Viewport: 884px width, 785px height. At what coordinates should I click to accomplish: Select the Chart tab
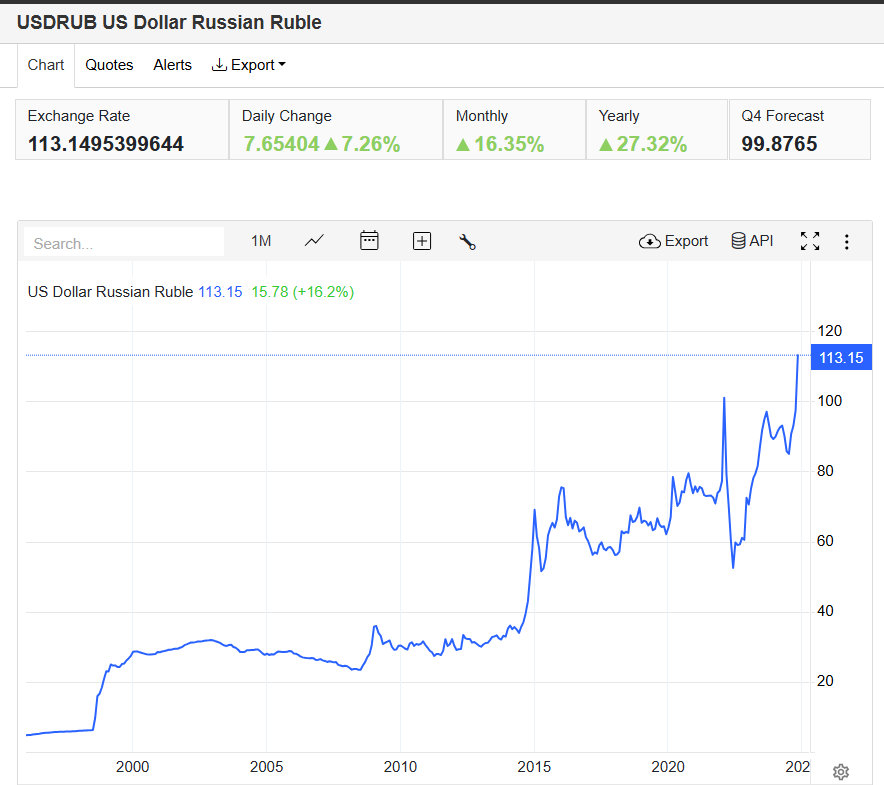[46, 65]
